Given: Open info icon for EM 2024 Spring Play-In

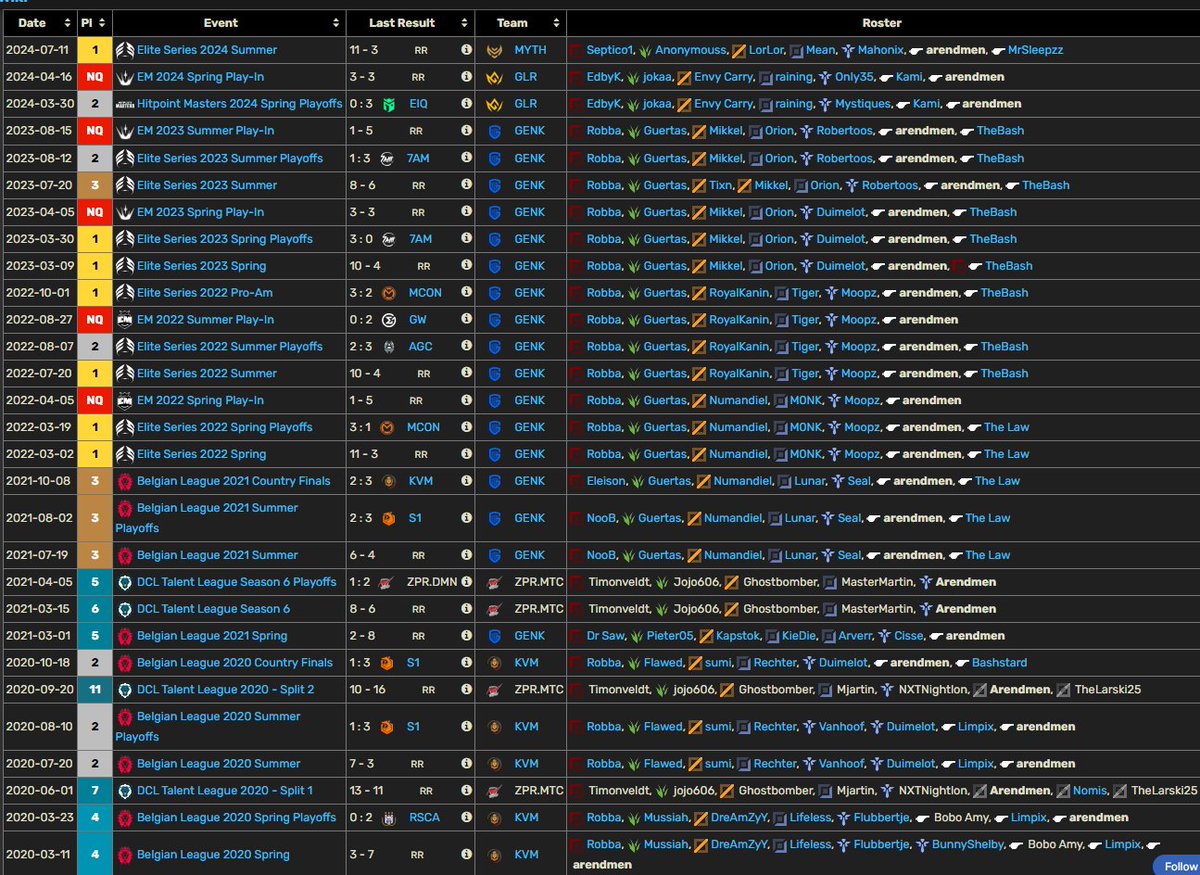Looking at the screenshot, I should [x=466, y=76].
